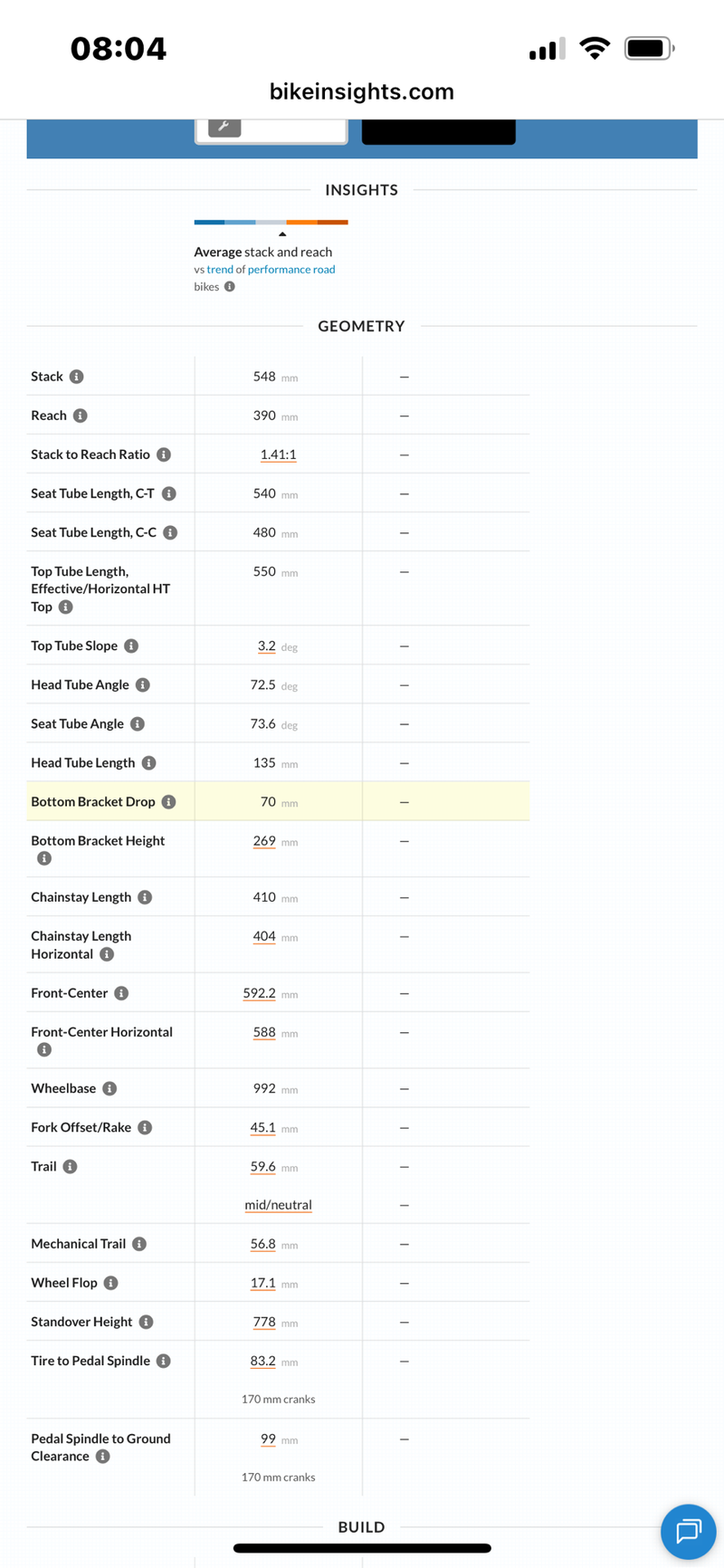The width and height of the screenshot is (724, 1568).
Task: Tap the wrench icon button
Action: (x=224, y=127)
